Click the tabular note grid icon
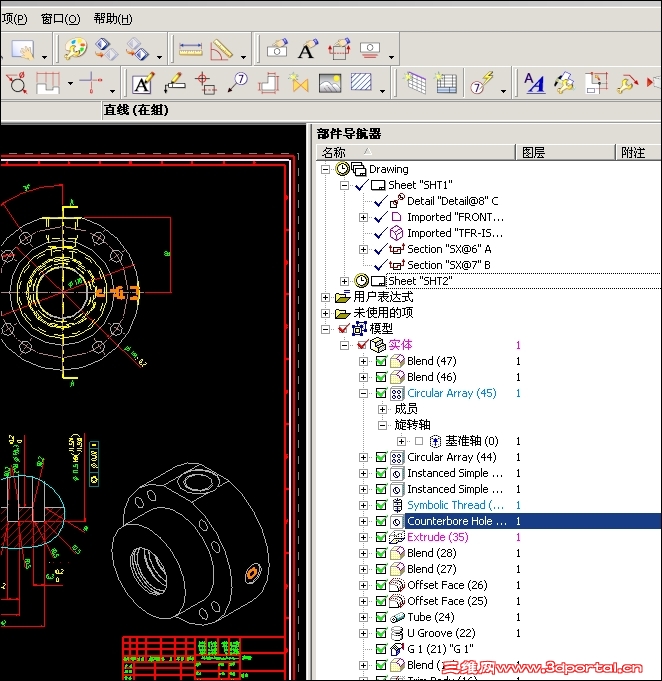 coord(415,82)
